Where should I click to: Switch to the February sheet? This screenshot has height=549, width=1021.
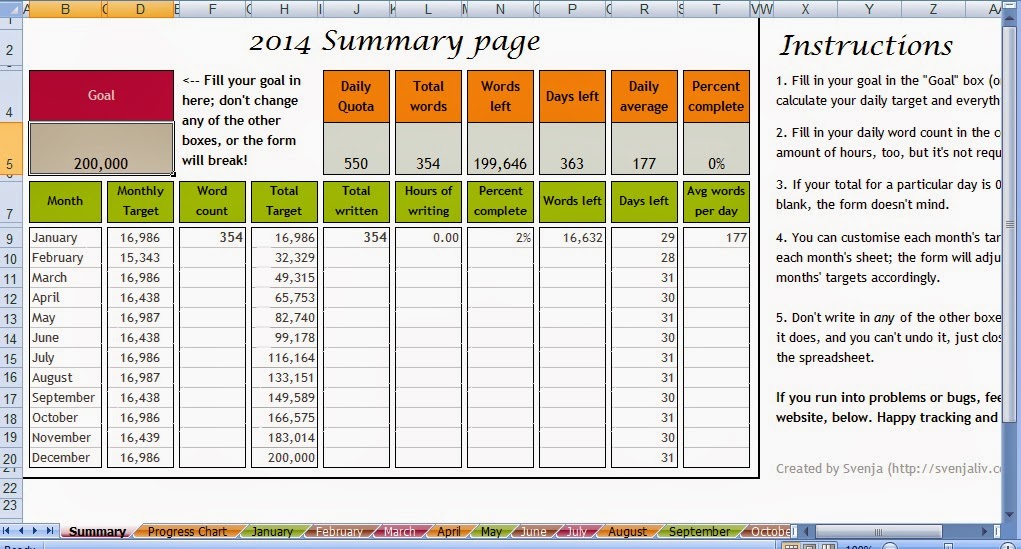[x=339, y=531]
